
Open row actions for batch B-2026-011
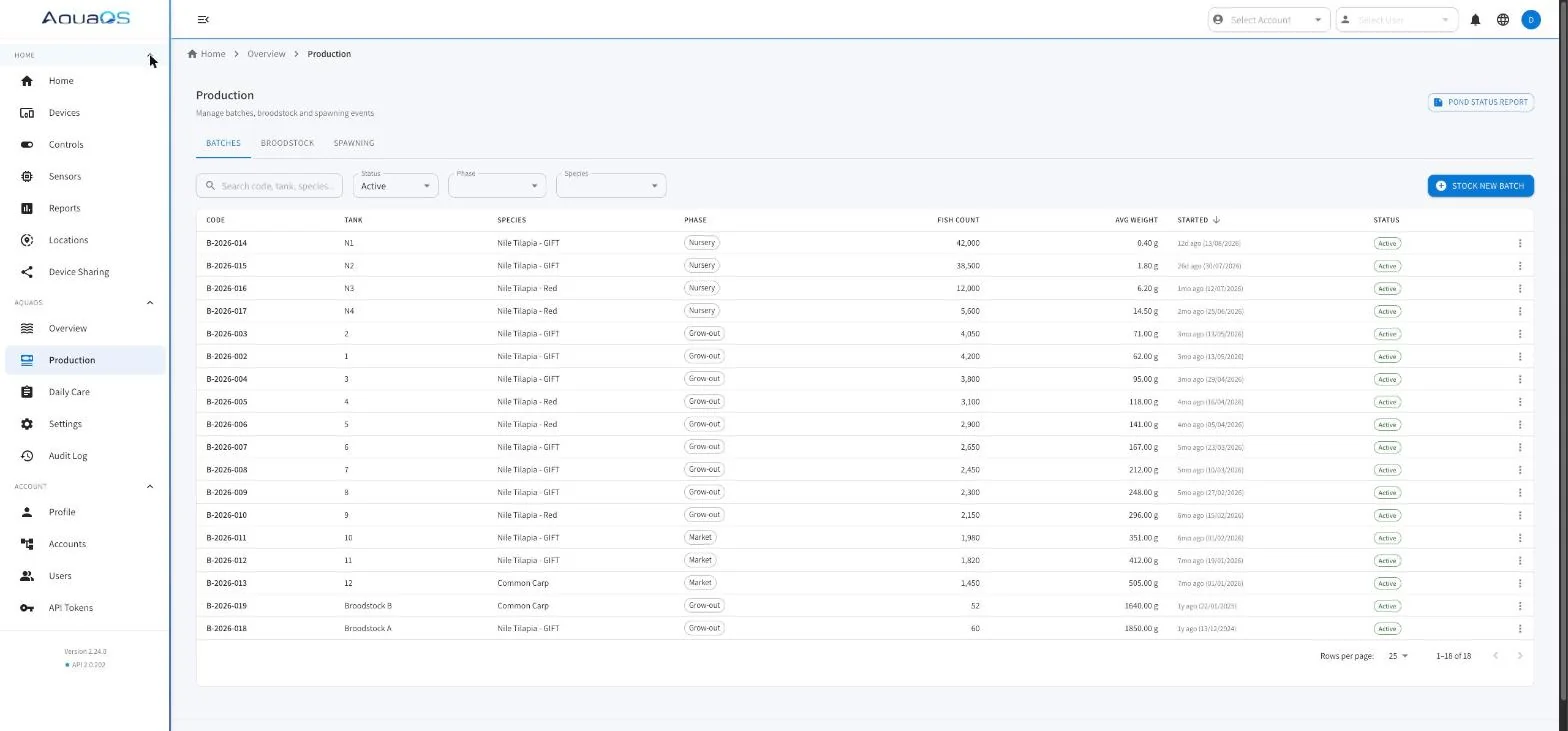pos(1519,538)
